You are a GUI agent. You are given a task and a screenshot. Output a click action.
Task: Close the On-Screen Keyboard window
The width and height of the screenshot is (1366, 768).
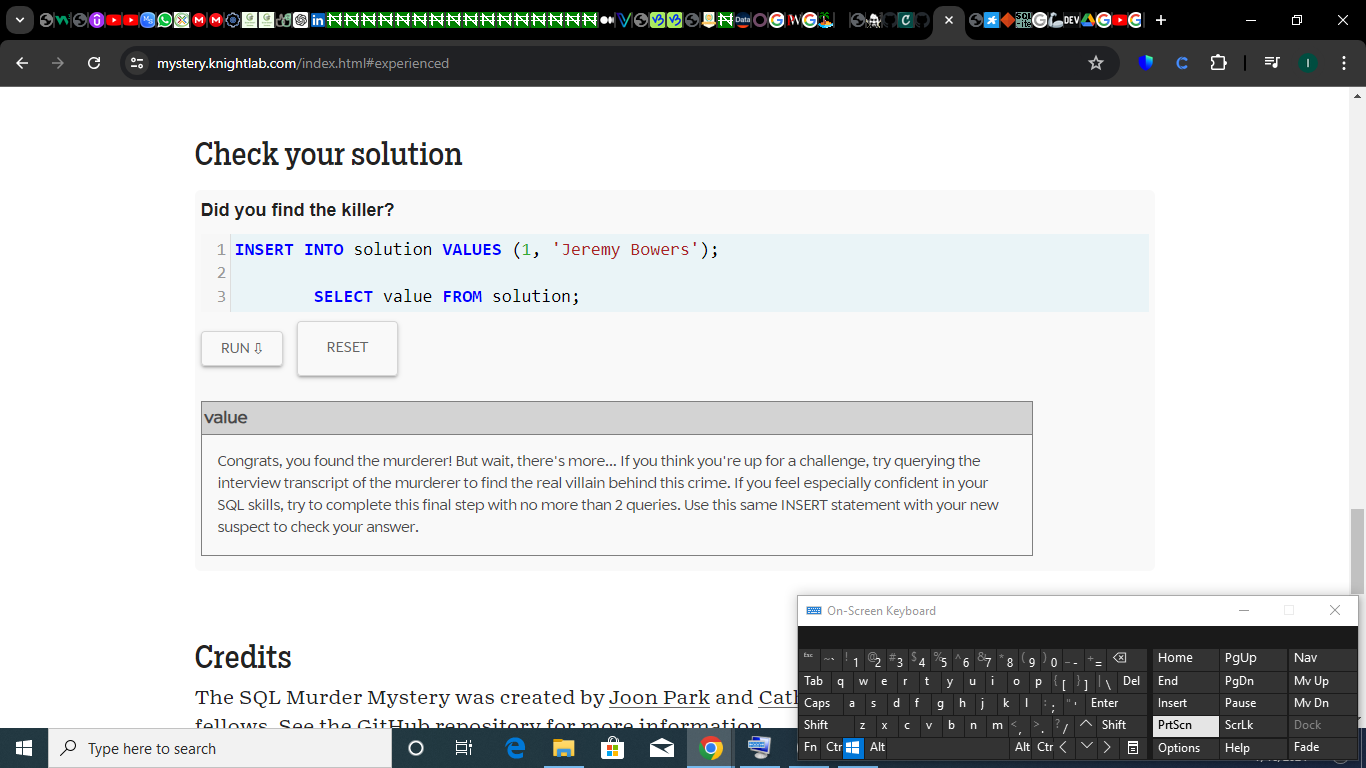[x=1335, y=610]
